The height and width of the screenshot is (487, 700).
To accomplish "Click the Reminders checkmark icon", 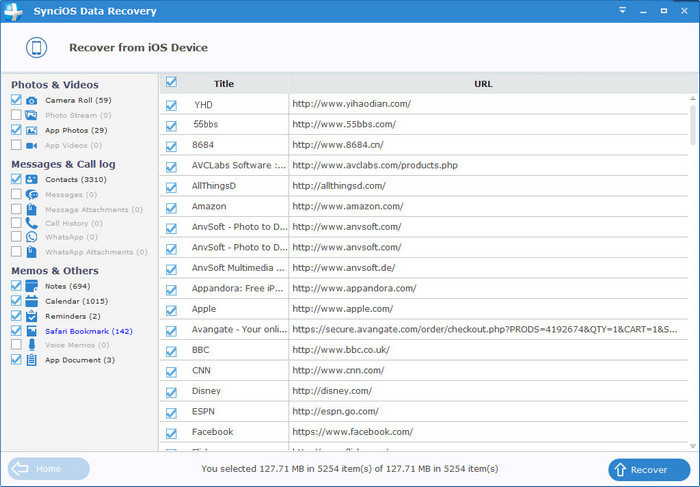I will (x=31, y=316).
